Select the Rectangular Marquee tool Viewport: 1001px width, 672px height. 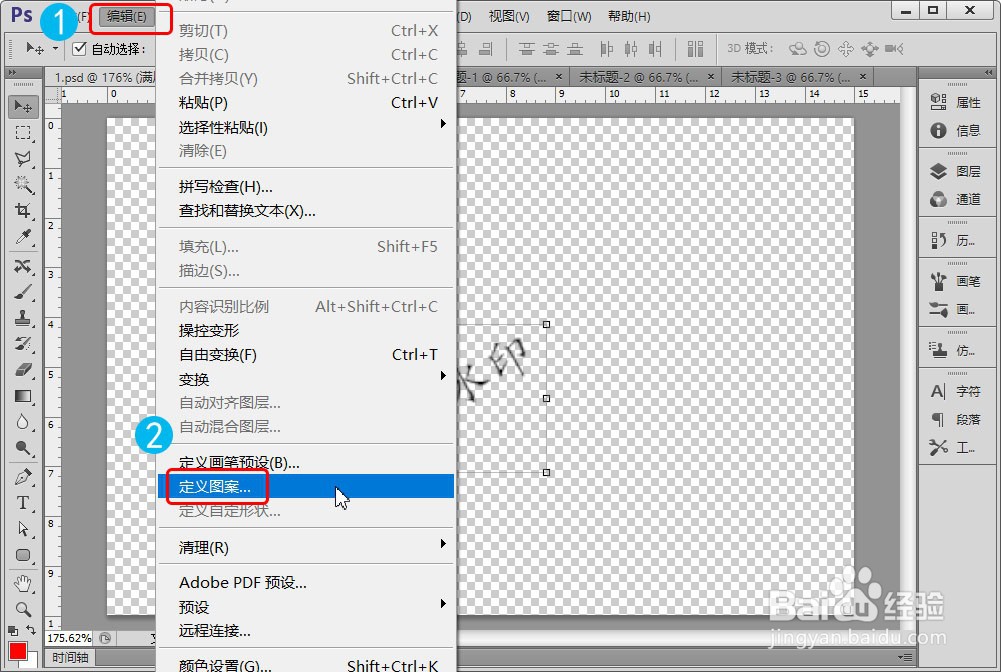[x=23, y=133]
